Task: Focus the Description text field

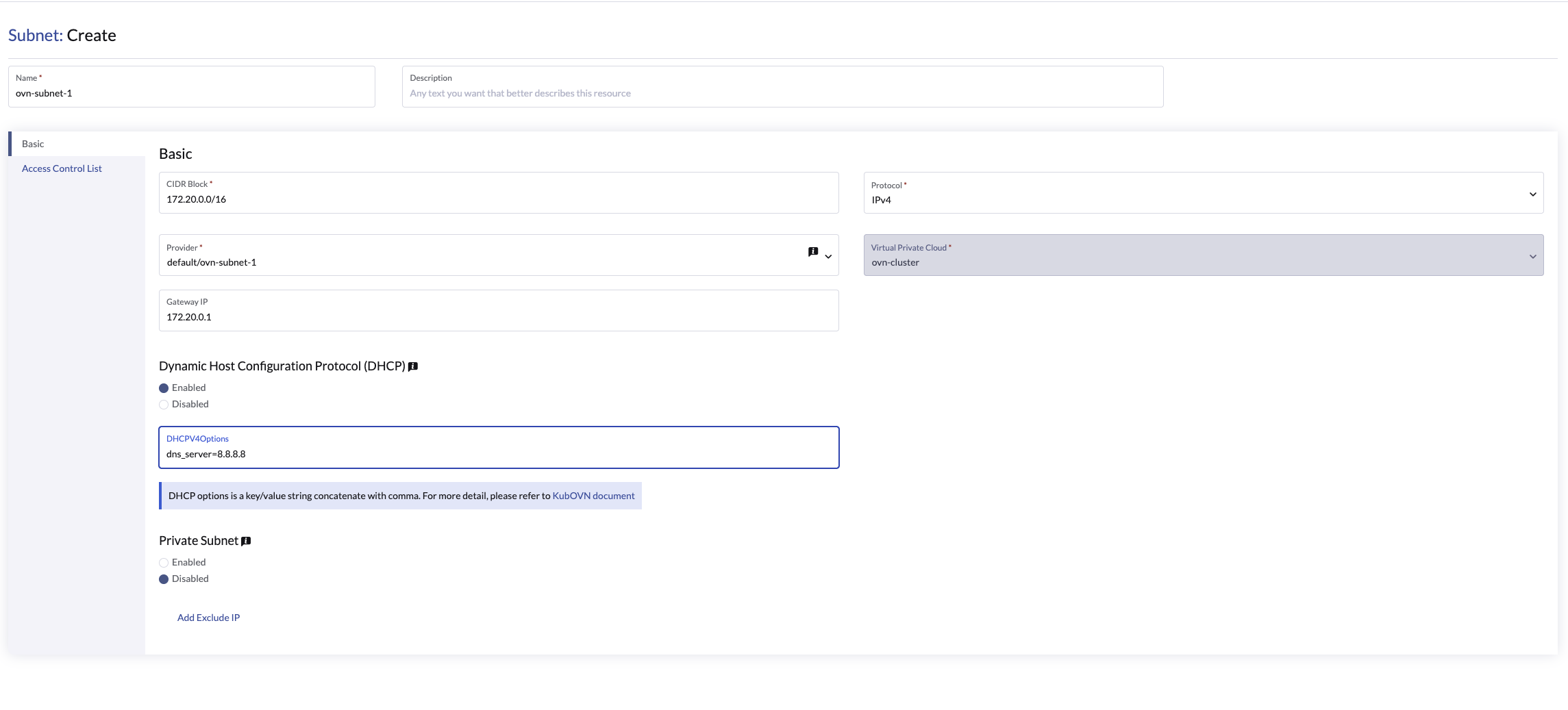Action: pyautogui.click(x=782, y=94)
